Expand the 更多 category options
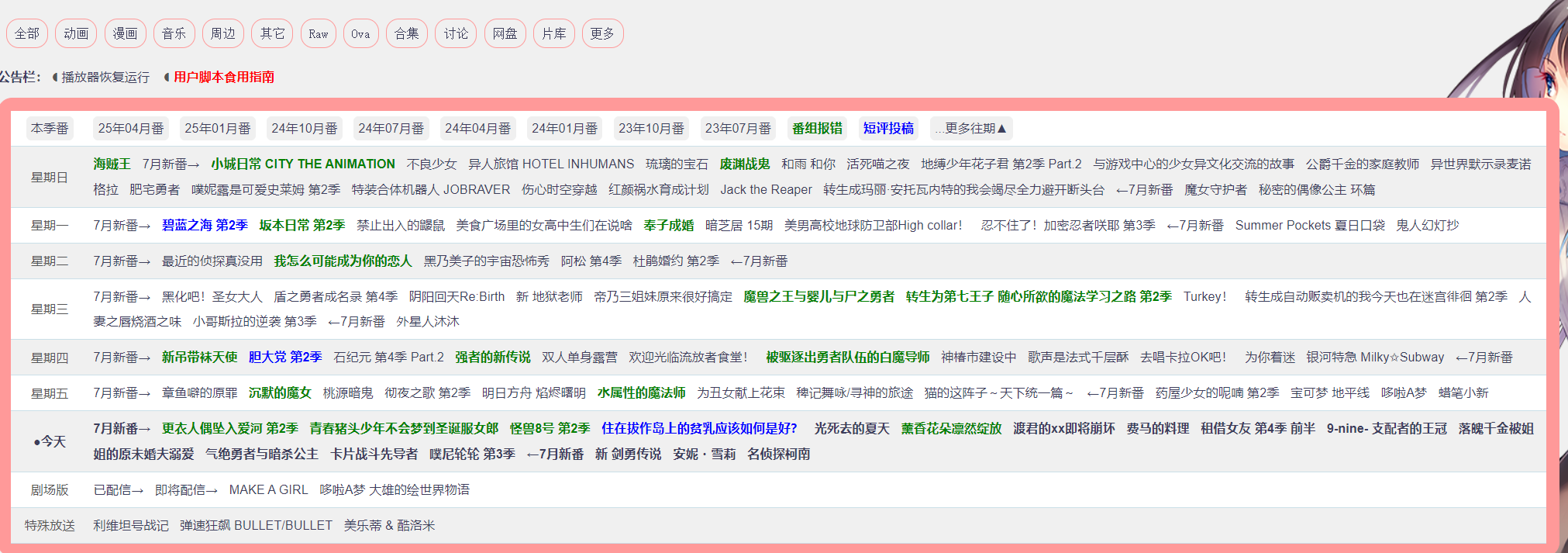The height and width of the screenshot is (553, 1568). click(602, 33)
